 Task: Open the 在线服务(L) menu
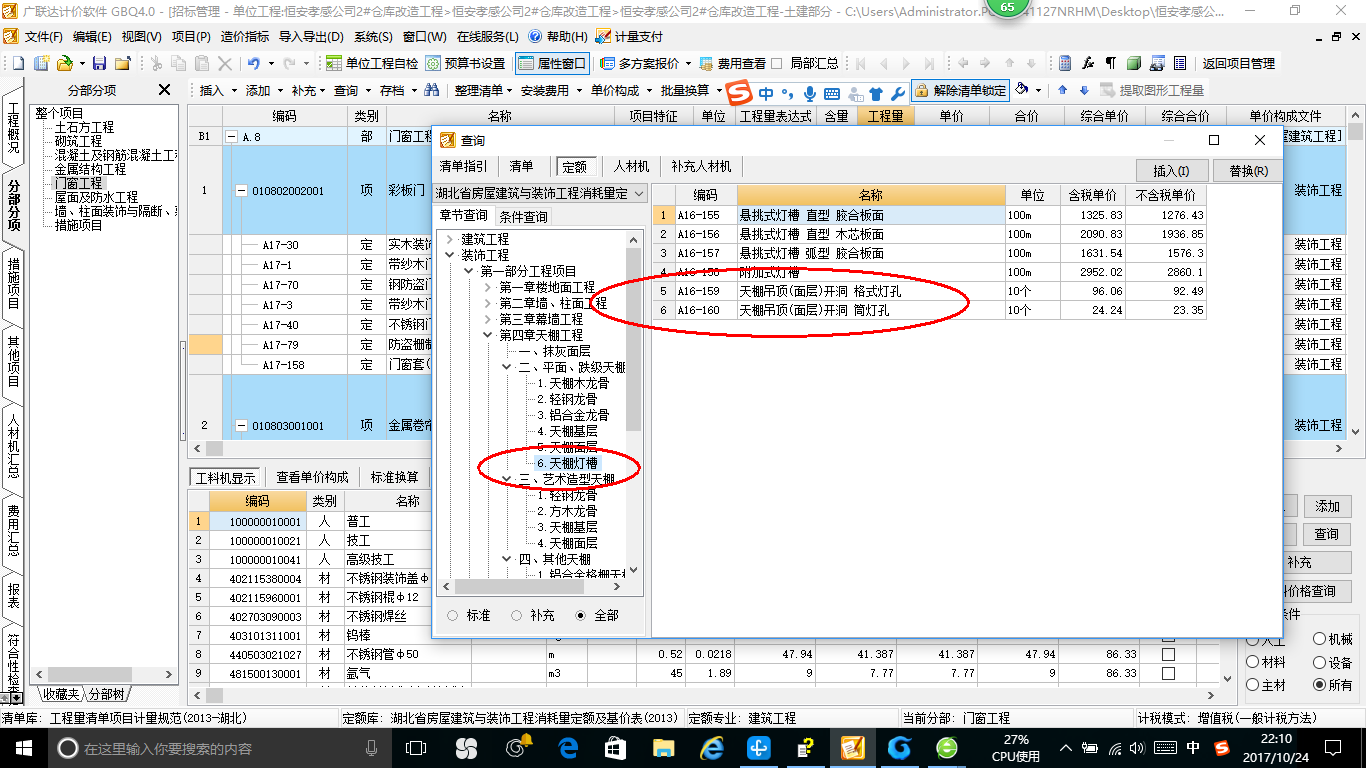click(488, 37)
